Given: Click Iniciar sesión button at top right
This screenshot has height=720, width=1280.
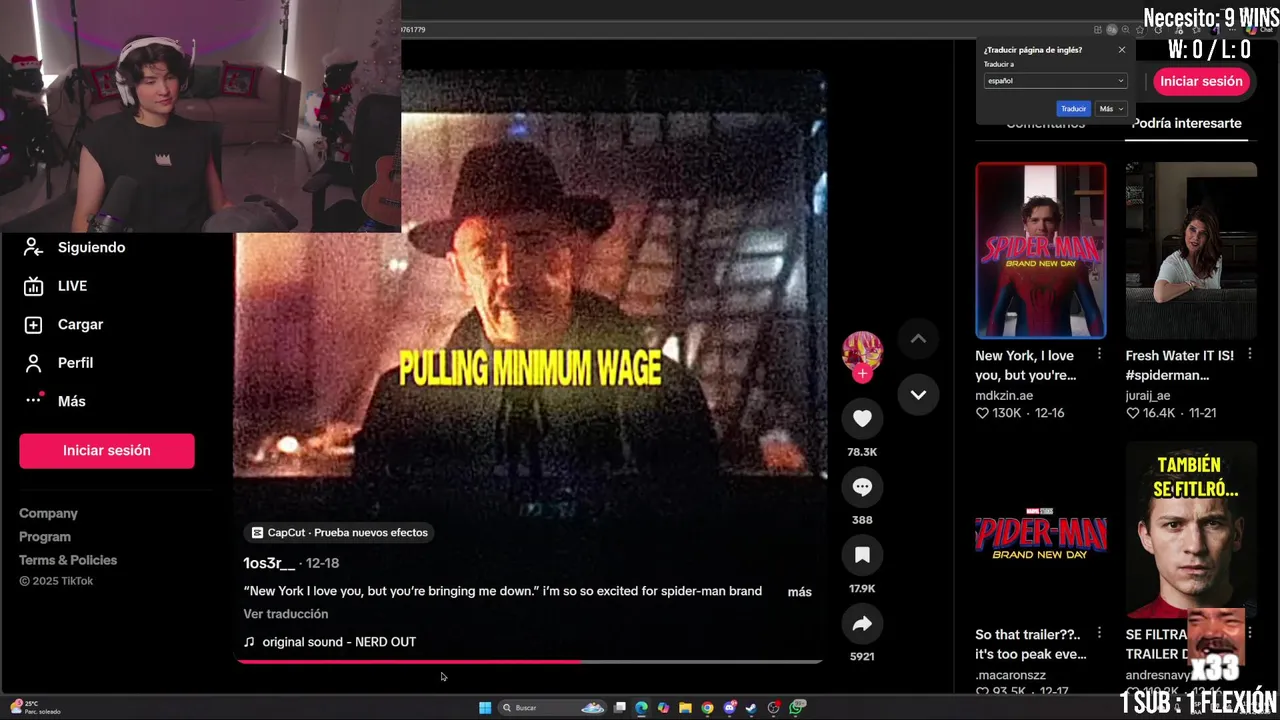Looking at the screenshot, I should pos(1201,82).
